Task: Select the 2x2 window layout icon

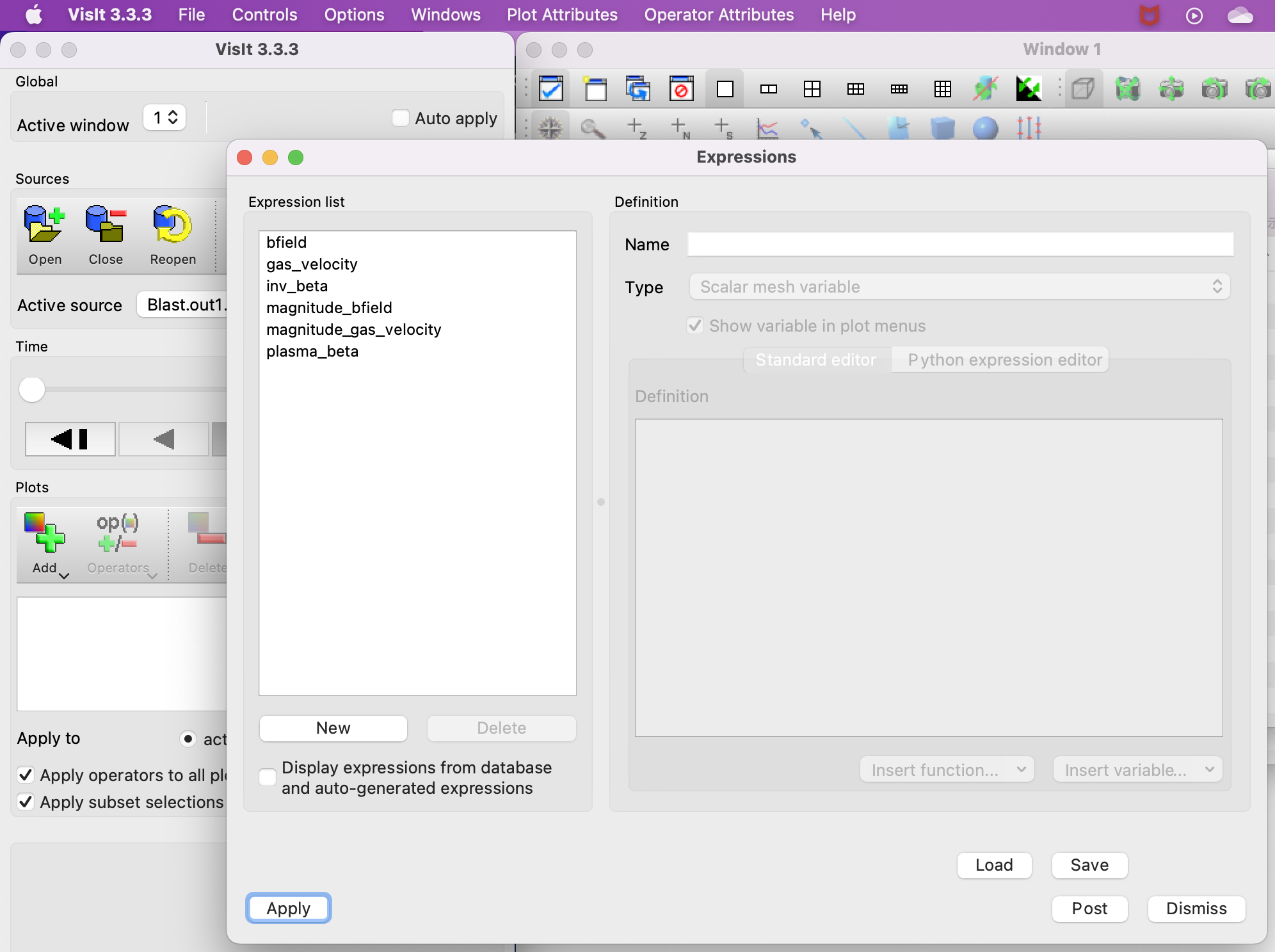Action: pyautogui.click(x=812, y=88)
